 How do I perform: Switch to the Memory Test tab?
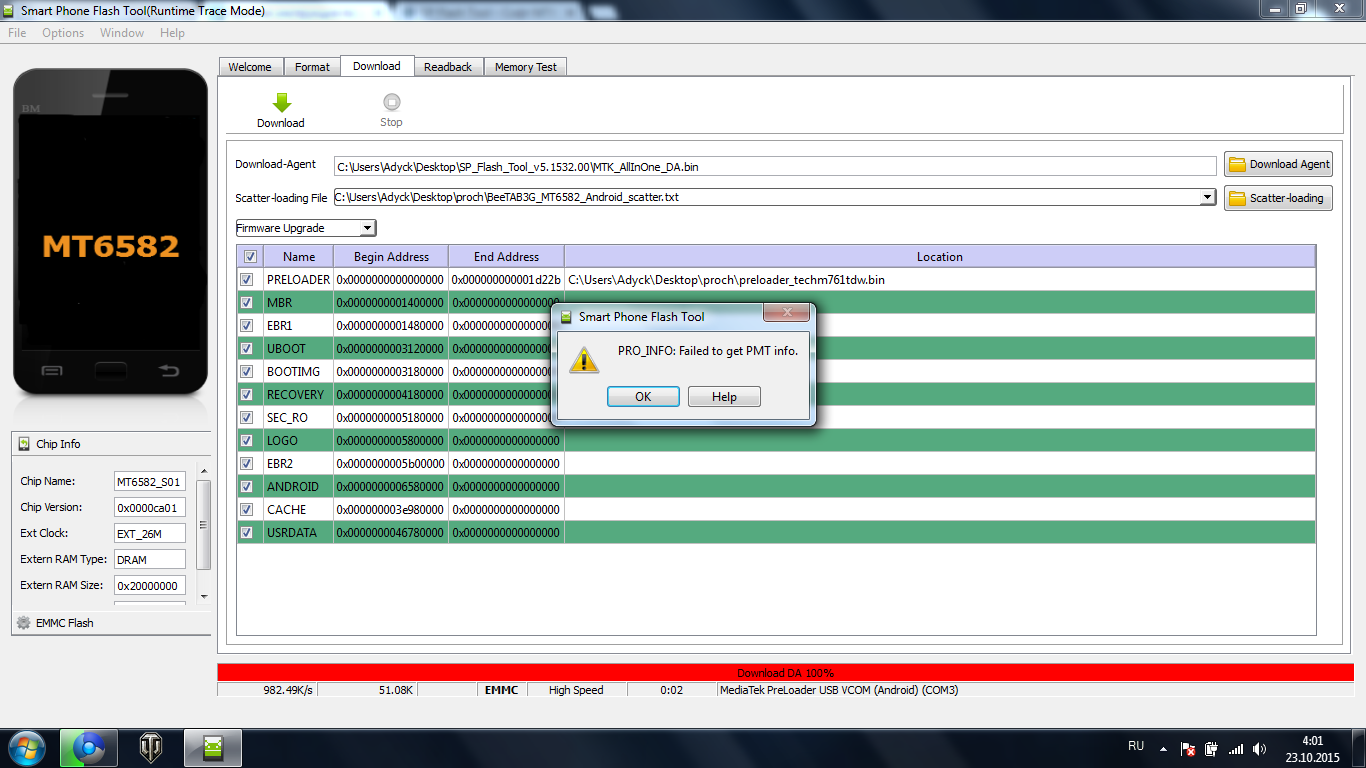(x=525, y=67)
